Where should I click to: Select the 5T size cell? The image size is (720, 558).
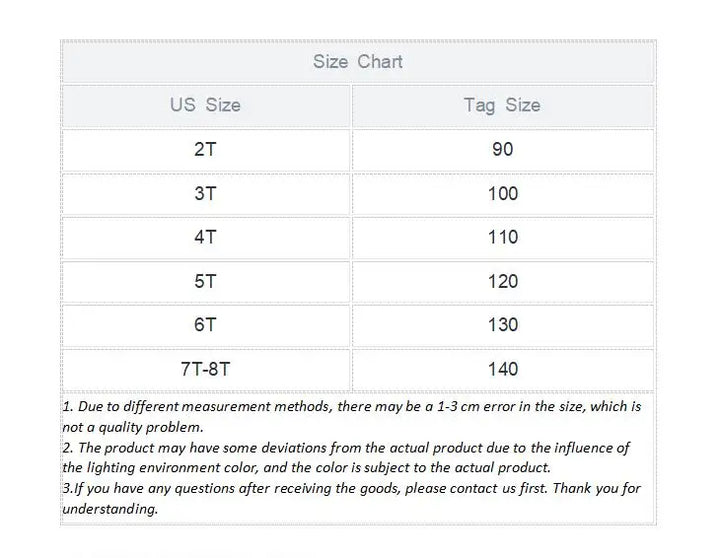point(205,281)
